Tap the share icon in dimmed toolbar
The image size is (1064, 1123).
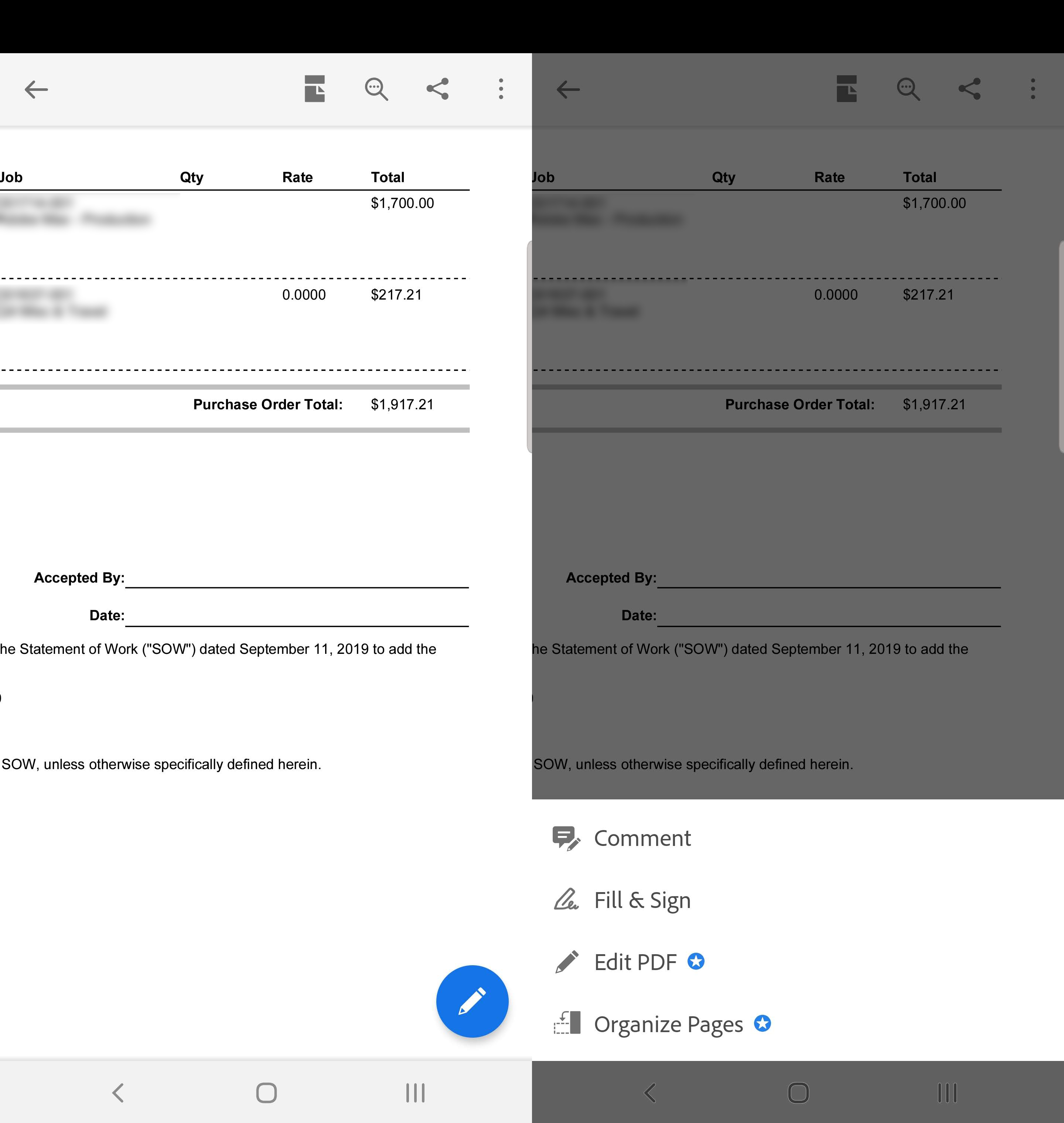969,89
